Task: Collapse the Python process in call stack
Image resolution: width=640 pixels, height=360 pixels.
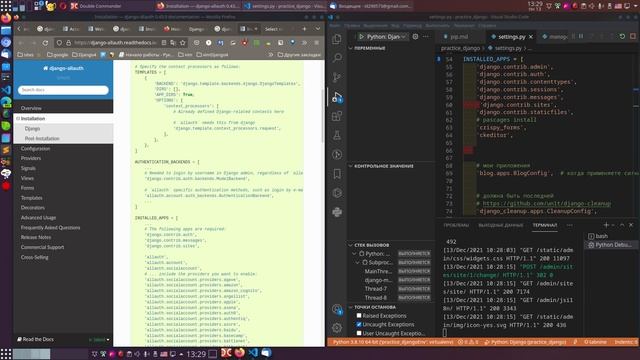Action: pos(354,254)
